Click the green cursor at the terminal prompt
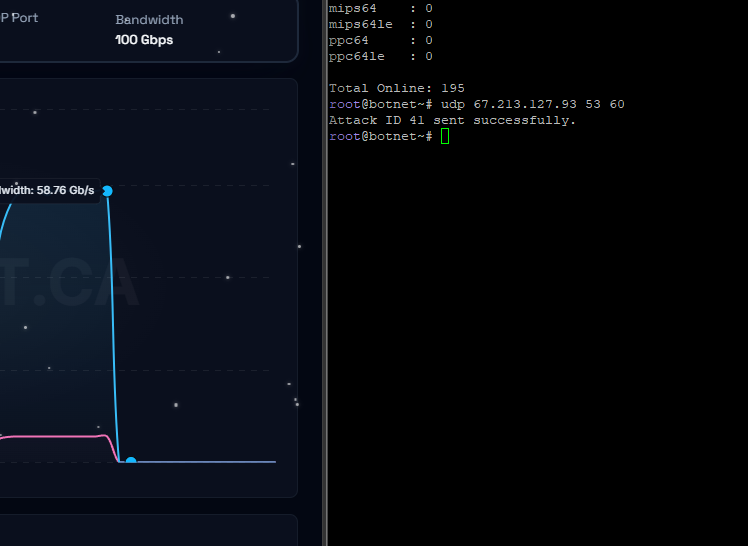 [445, 136]
